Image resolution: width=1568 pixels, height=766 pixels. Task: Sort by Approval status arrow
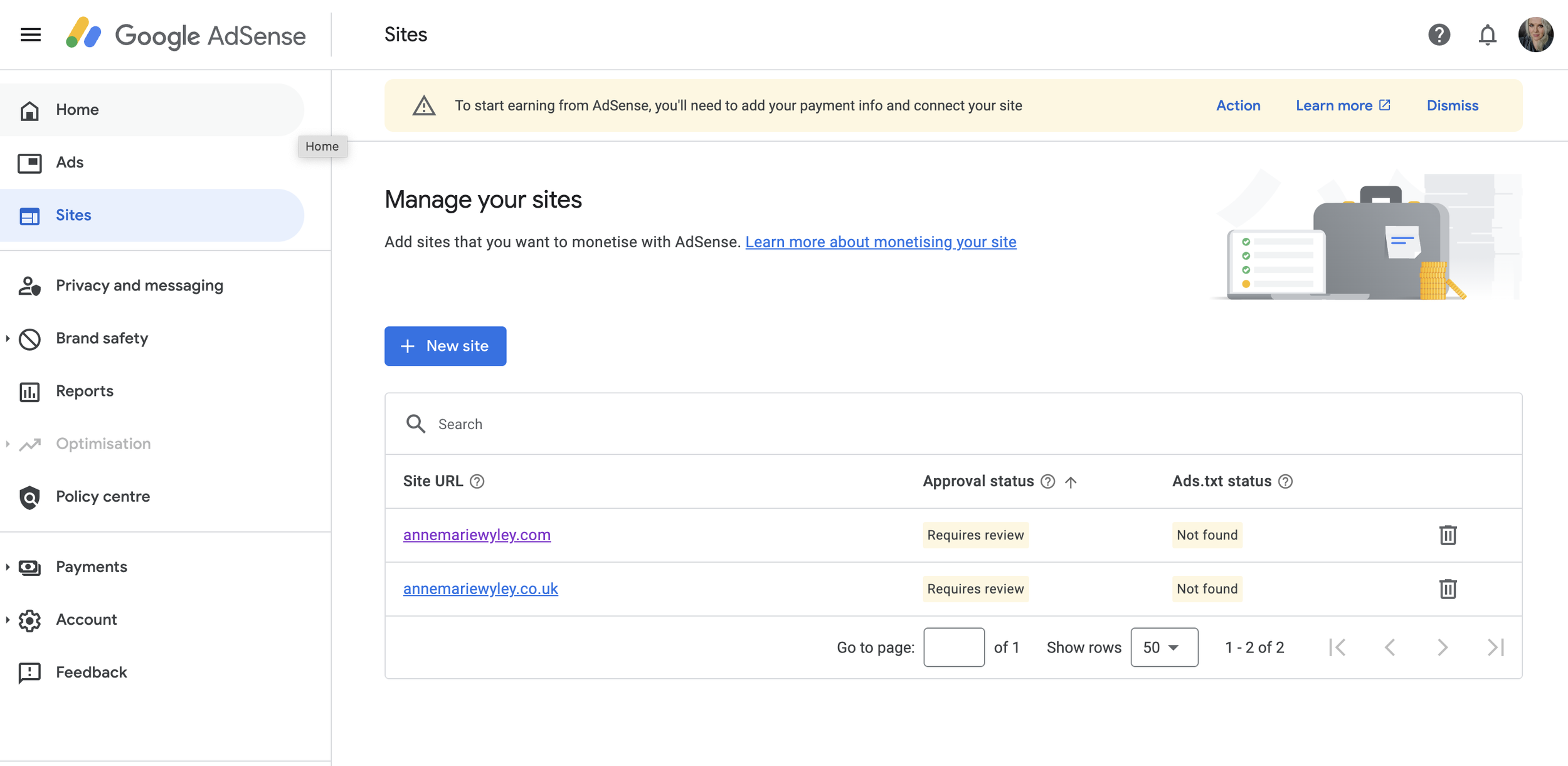tap(1071, 482)
